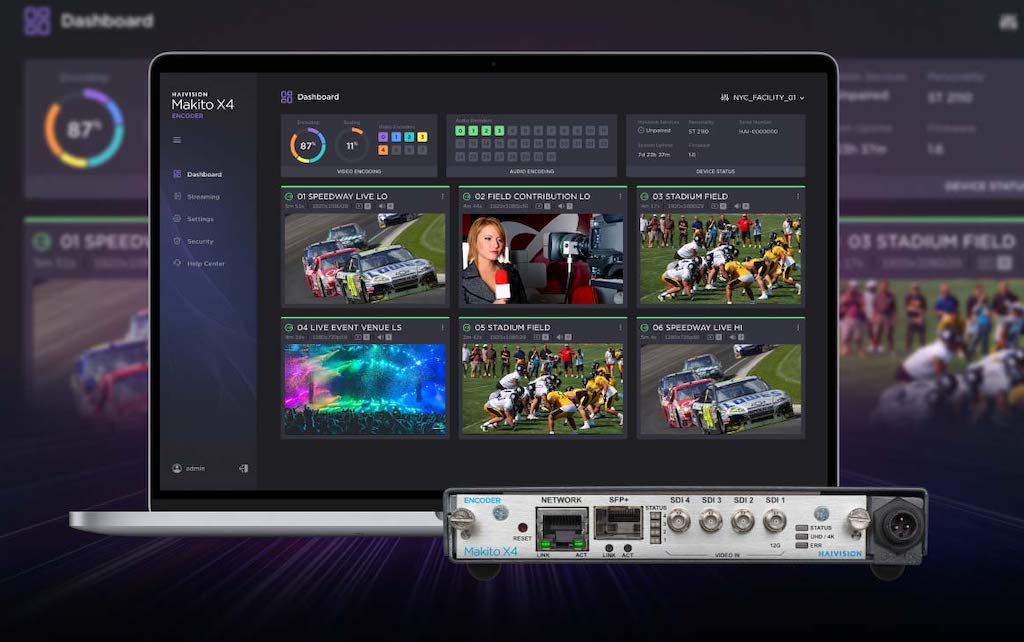Click status icon of 01 SPEEDWAY LIVE LO
This screenshot has width=1024, height=642.
pyautogui.click(x=289, y=196)
